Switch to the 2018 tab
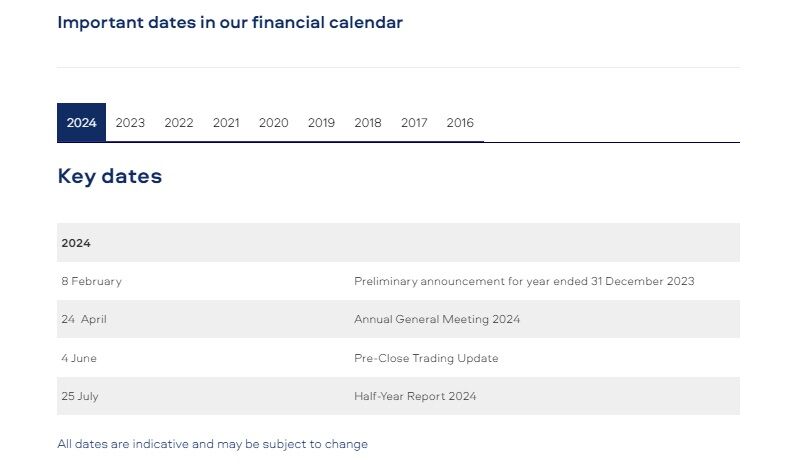 368,123
